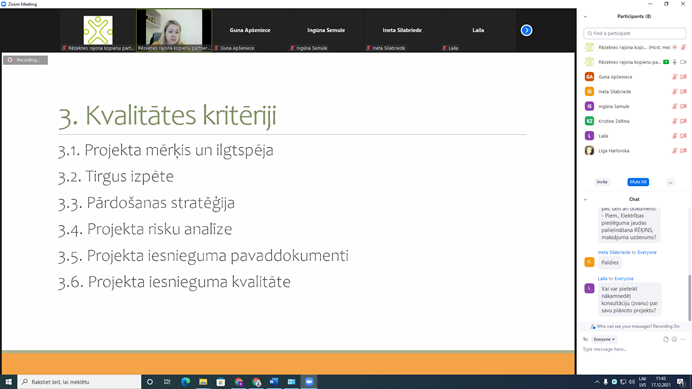Screen dimensions: 692x389
Task: Open Word from the taskbar
Action: 274,381
